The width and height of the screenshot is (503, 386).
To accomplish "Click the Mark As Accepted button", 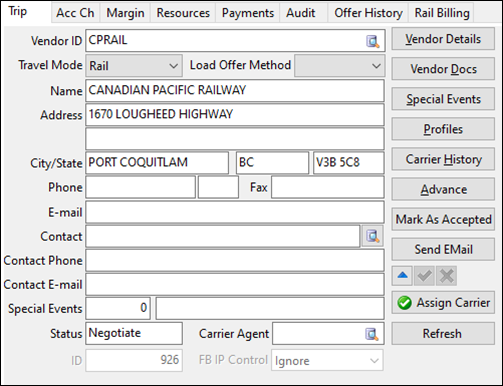I will coord(443,219).
